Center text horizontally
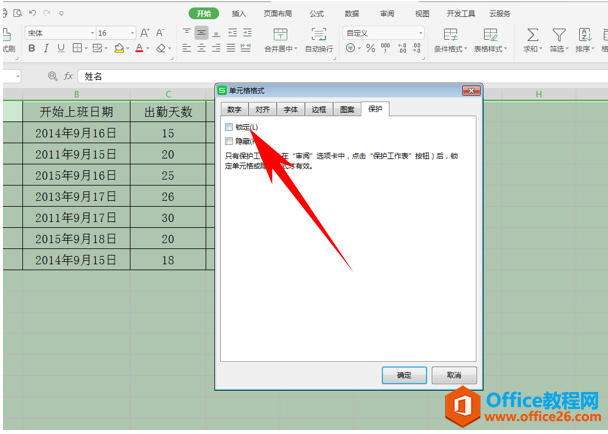This screenshot has width=608, height=434. (x=201, y=48)
